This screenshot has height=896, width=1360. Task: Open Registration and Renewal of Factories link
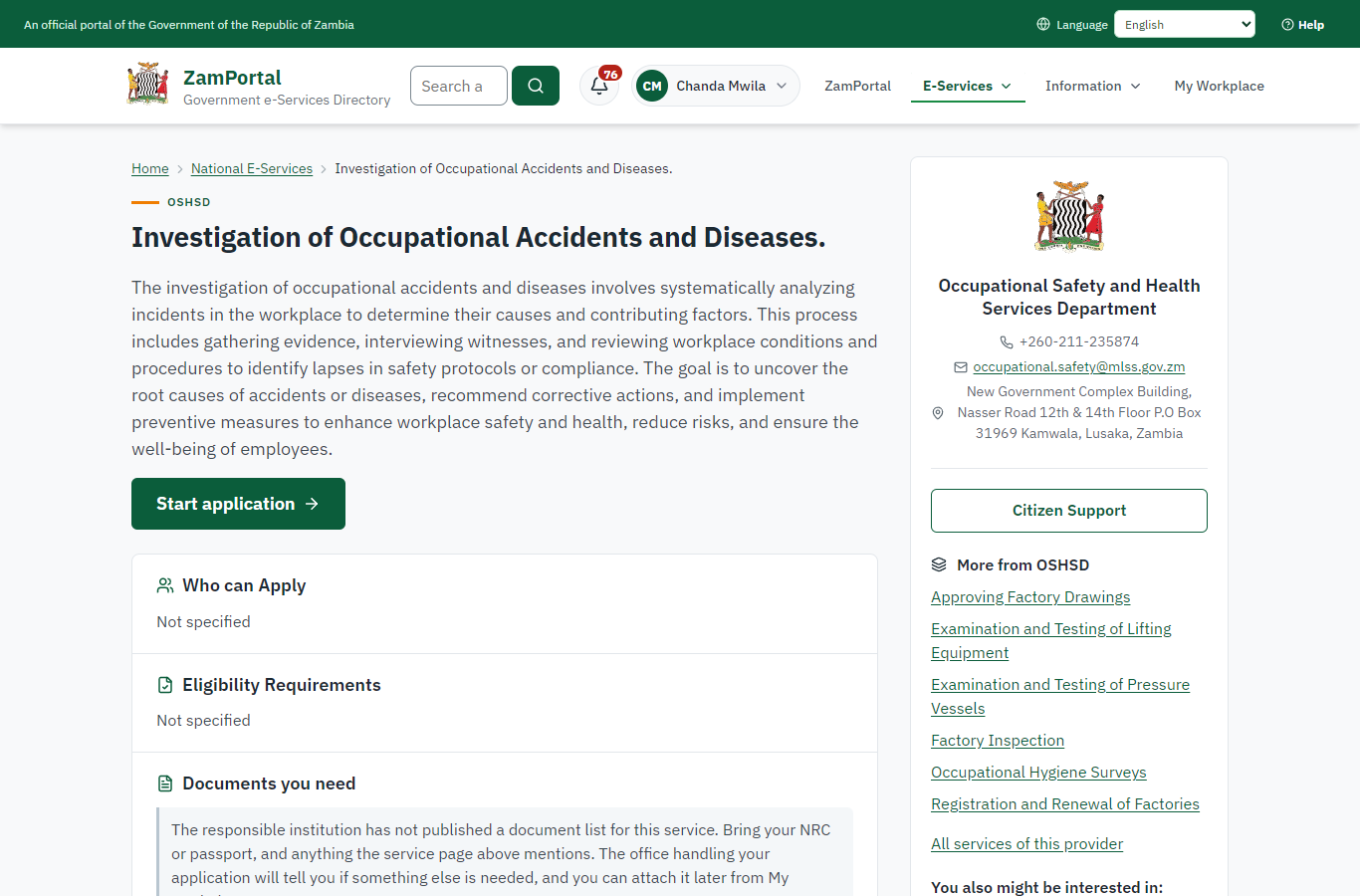point(1065,804)
